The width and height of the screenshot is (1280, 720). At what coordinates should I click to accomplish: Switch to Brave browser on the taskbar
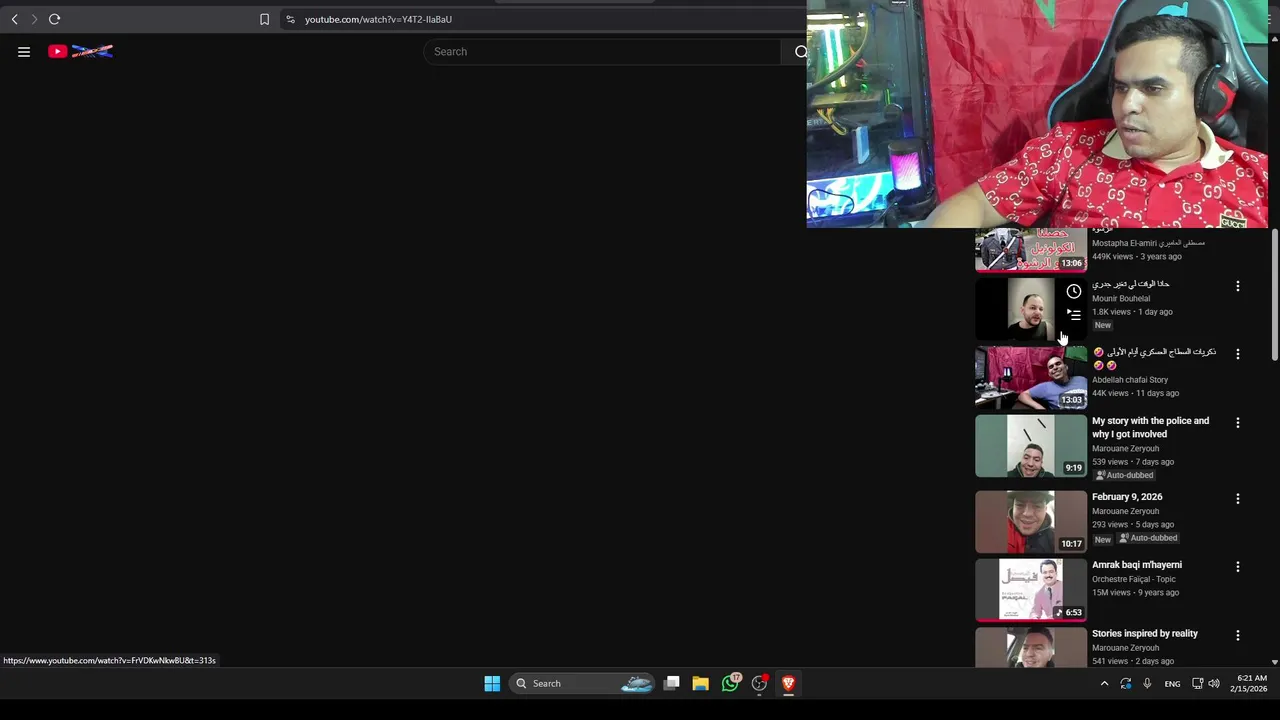(x=788, y=683)
